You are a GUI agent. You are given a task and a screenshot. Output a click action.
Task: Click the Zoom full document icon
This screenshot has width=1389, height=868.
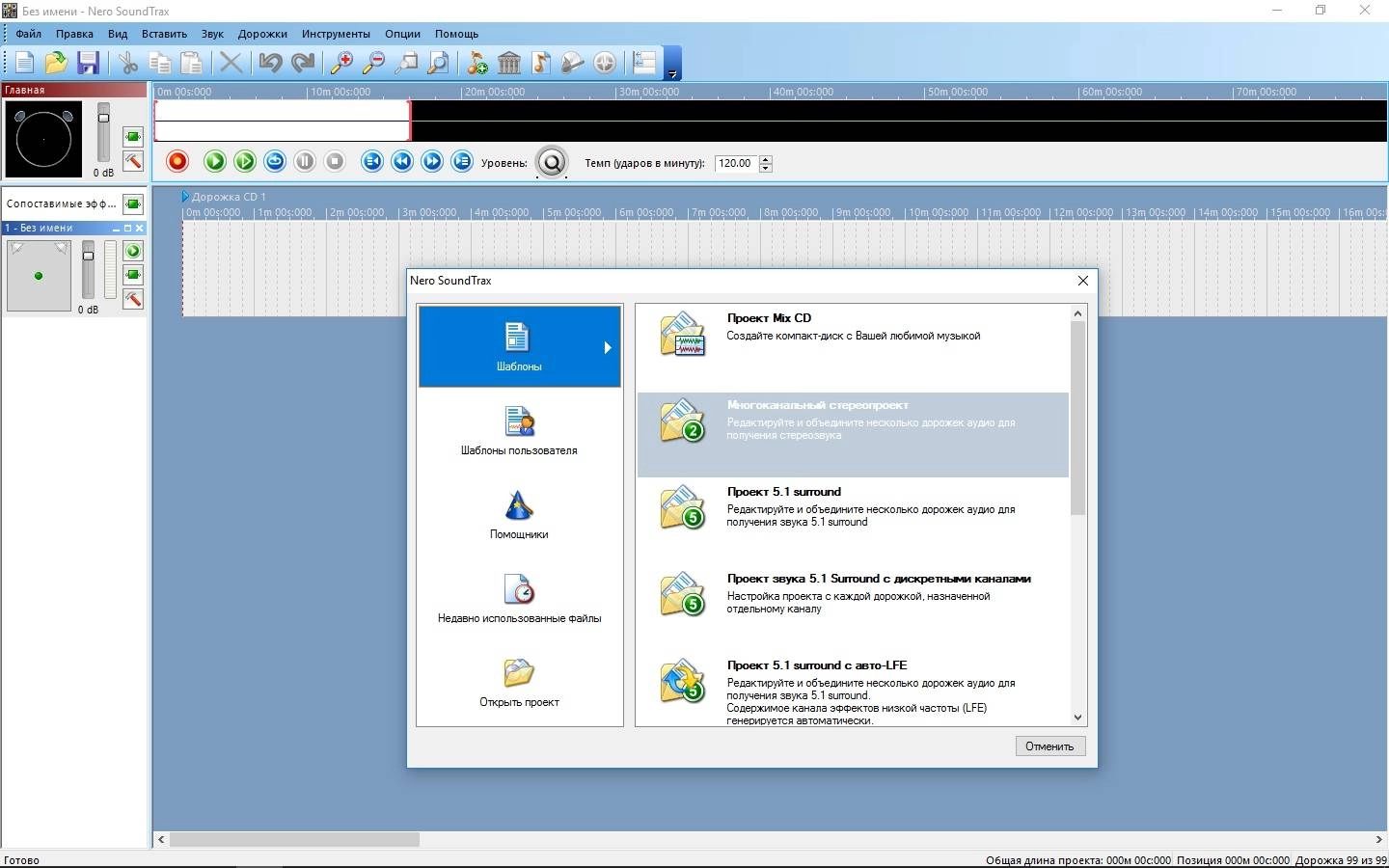(x=438, y=64)
